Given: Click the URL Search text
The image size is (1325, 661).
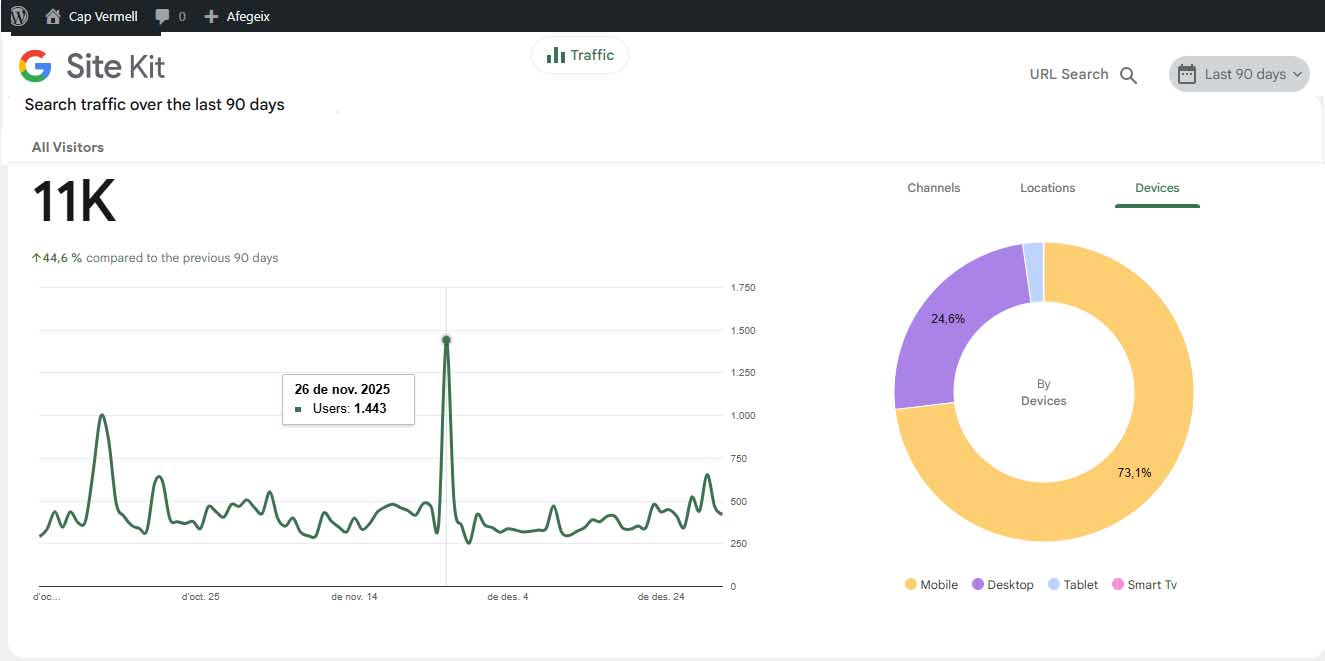Looking at the screenshot, I should tap(1068, 74).
